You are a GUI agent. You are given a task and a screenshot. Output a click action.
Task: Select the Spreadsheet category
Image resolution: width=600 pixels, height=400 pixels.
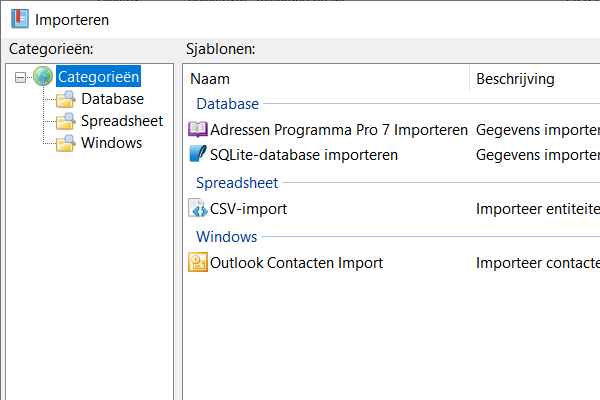coord(122,121)
